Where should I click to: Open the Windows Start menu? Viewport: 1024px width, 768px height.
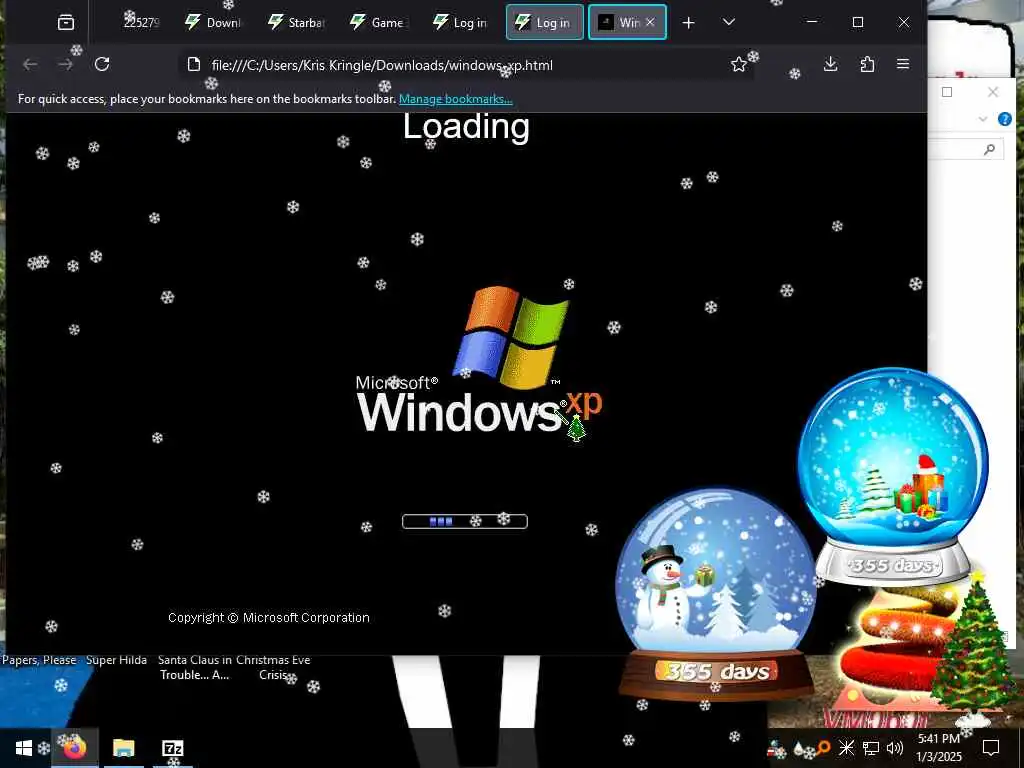tap(24, 748)
